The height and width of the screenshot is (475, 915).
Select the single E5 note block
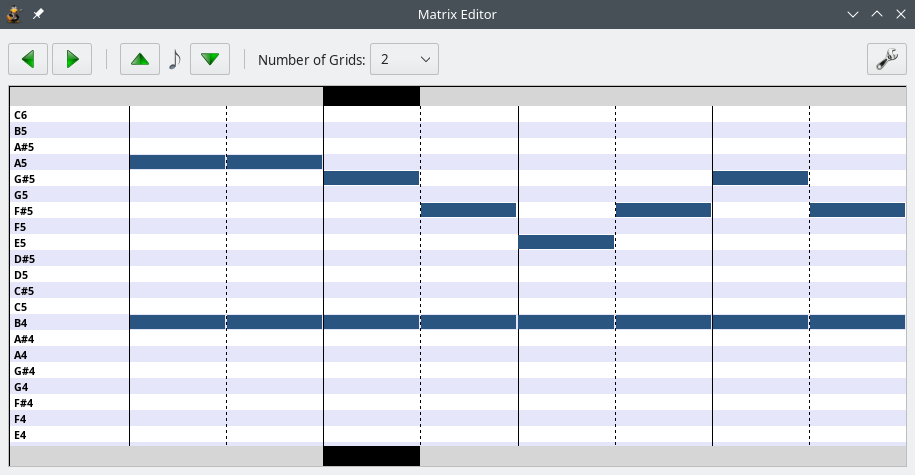(565, 242)
